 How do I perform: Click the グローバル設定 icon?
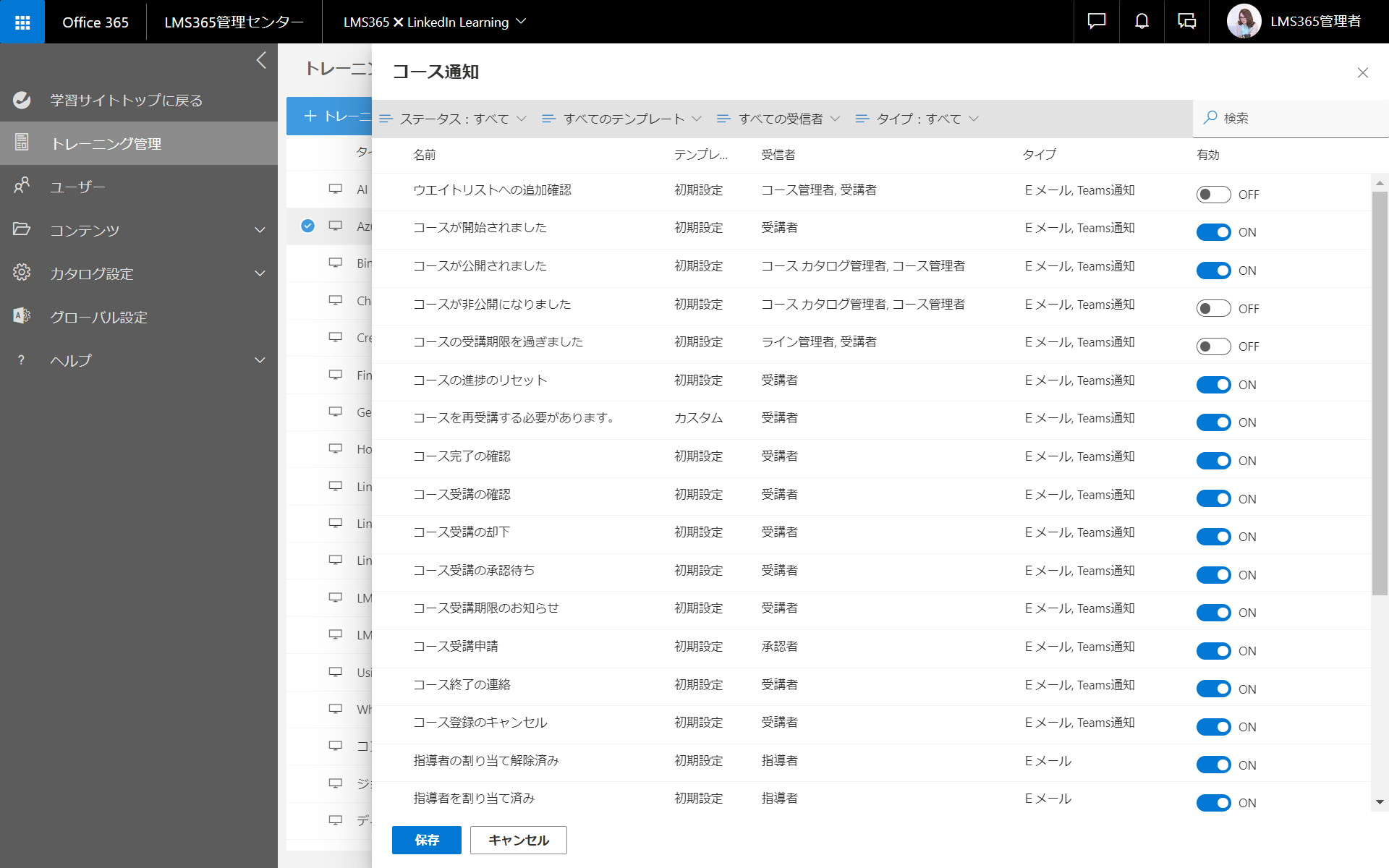coord(22,316)
